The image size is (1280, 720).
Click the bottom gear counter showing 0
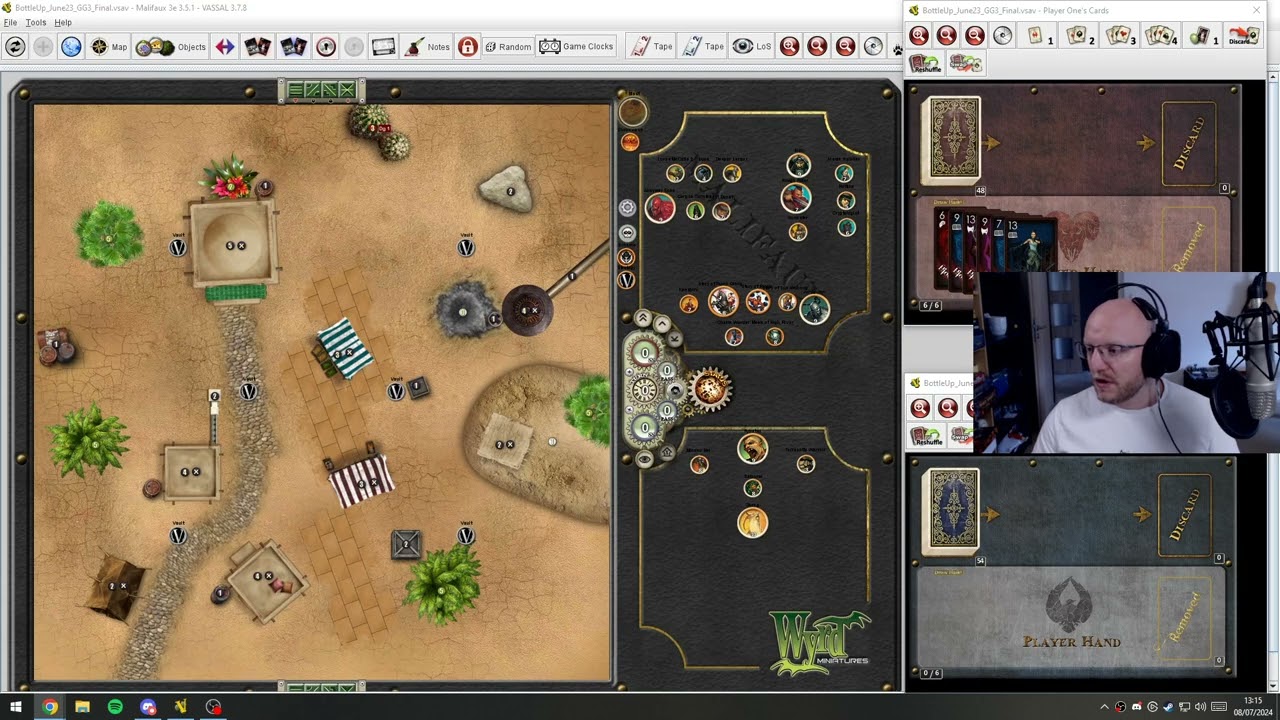pos(645,427)
